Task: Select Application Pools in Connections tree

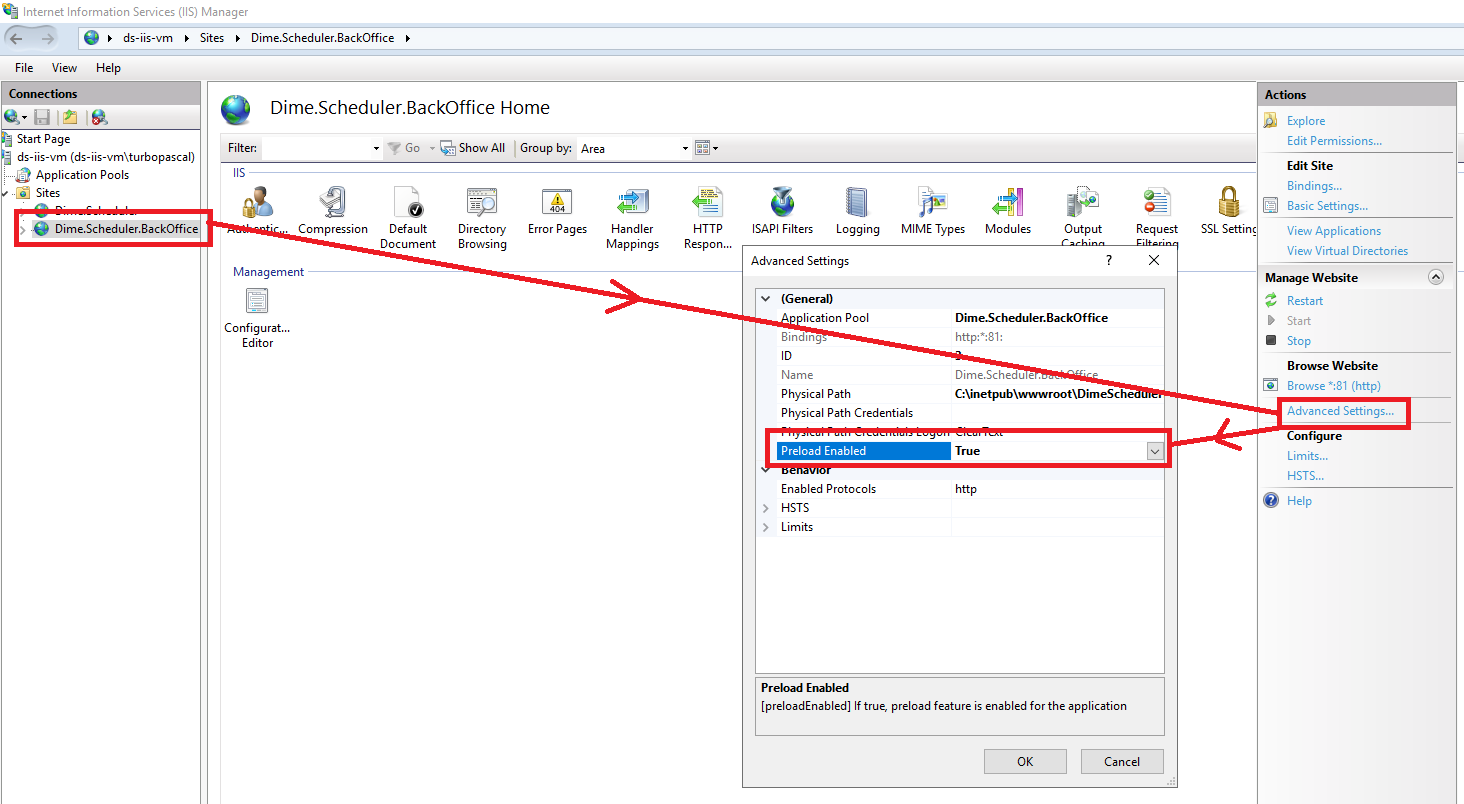Action: (82, 175)
